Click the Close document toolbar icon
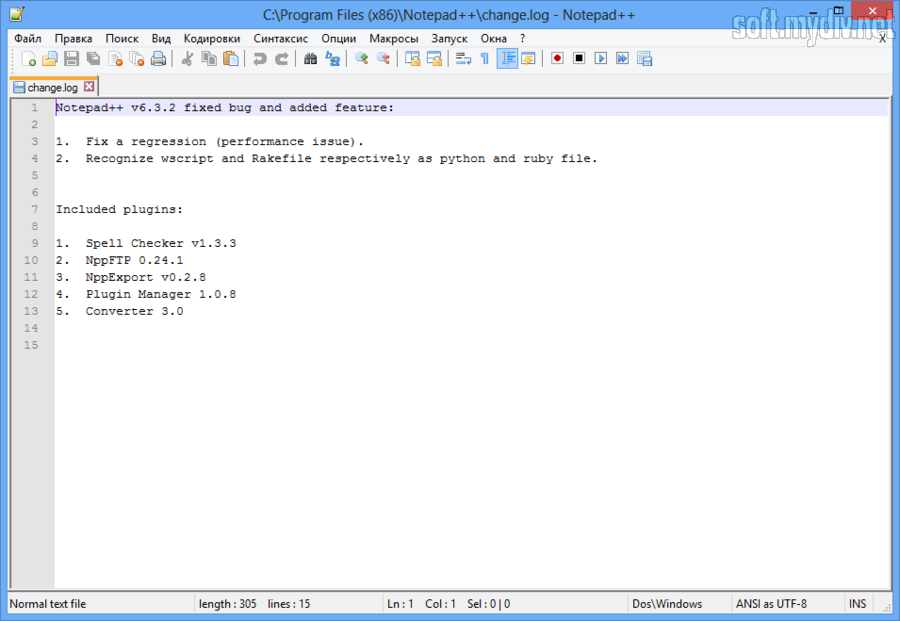The height and width of the screenshot is (621, 900). (115, 59)
